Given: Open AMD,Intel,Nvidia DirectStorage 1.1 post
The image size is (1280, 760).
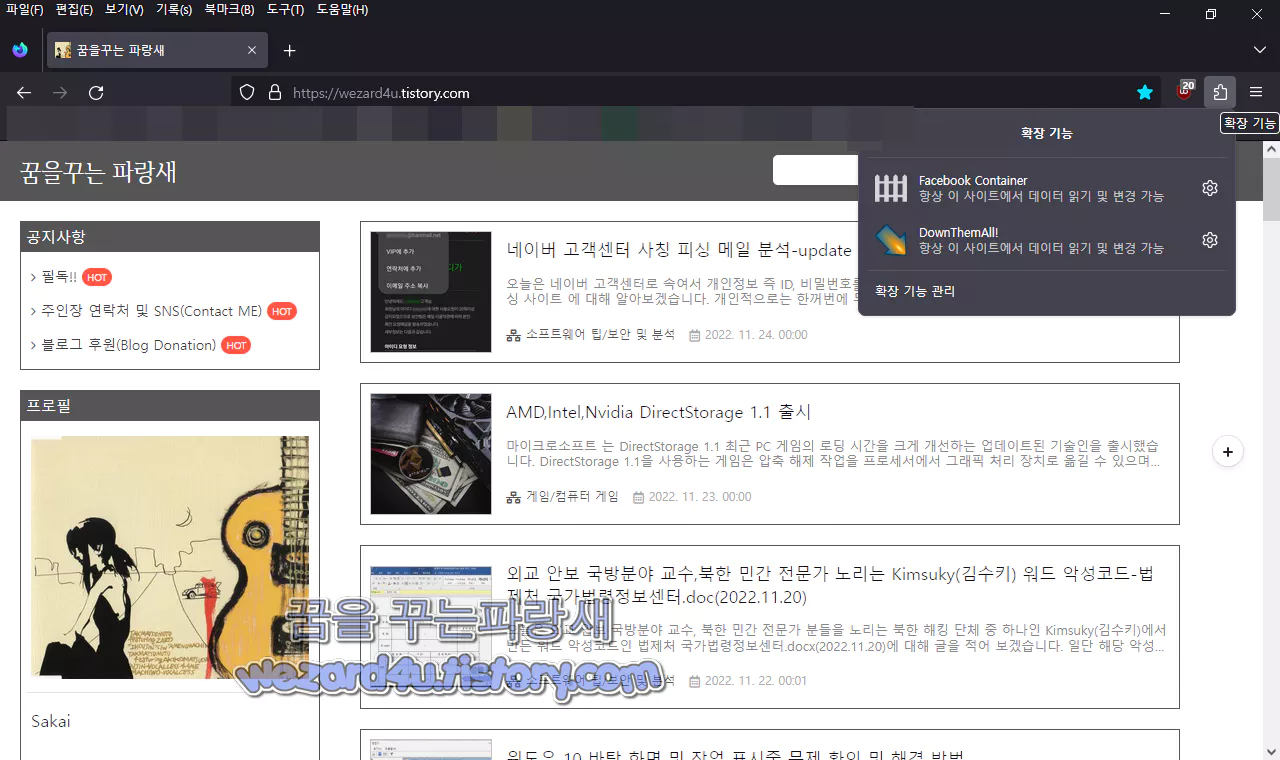Looking at the screenshot, I should click(659, 412).
